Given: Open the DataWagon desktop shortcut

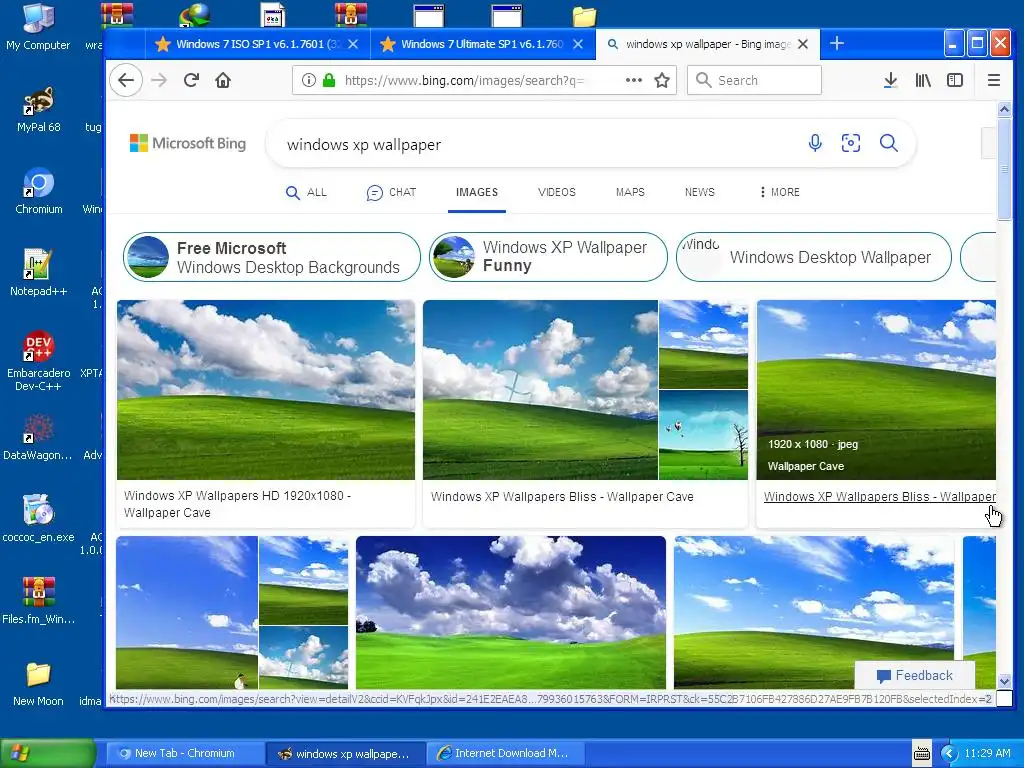Looking at the screenshot, I should coord(39,437).
